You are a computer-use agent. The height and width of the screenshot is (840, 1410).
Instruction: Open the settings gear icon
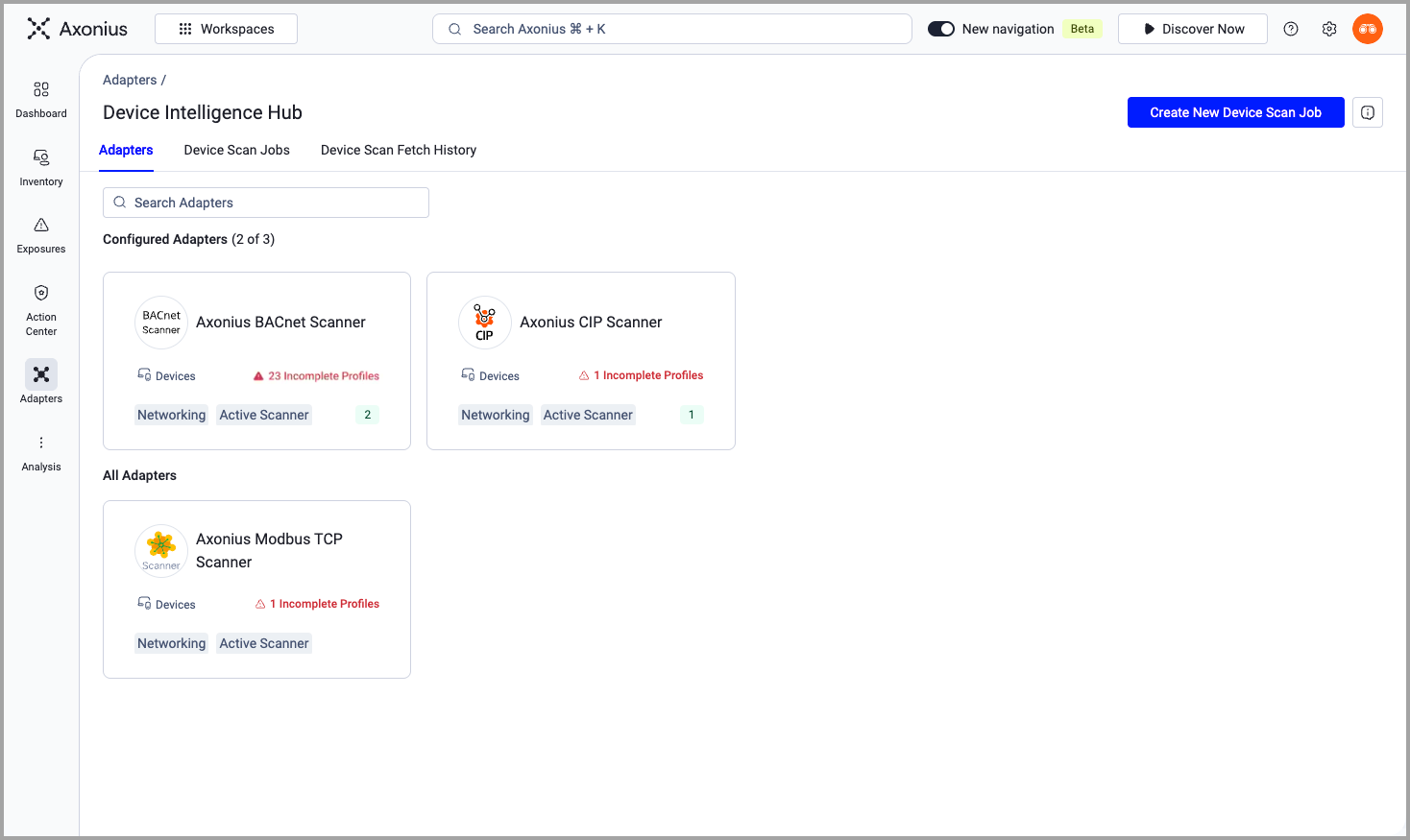click(1329, 29)
